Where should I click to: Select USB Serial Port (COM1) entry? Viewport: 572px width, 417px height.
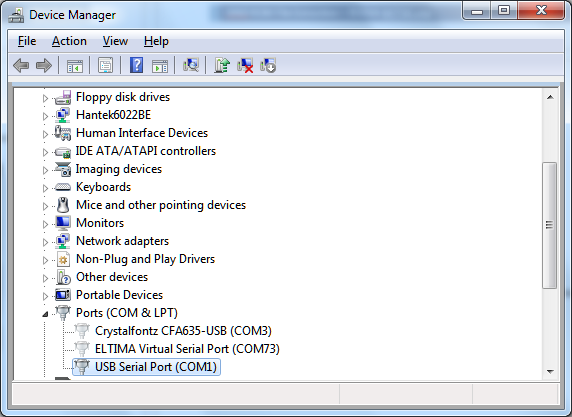click(x=156, y=367)
